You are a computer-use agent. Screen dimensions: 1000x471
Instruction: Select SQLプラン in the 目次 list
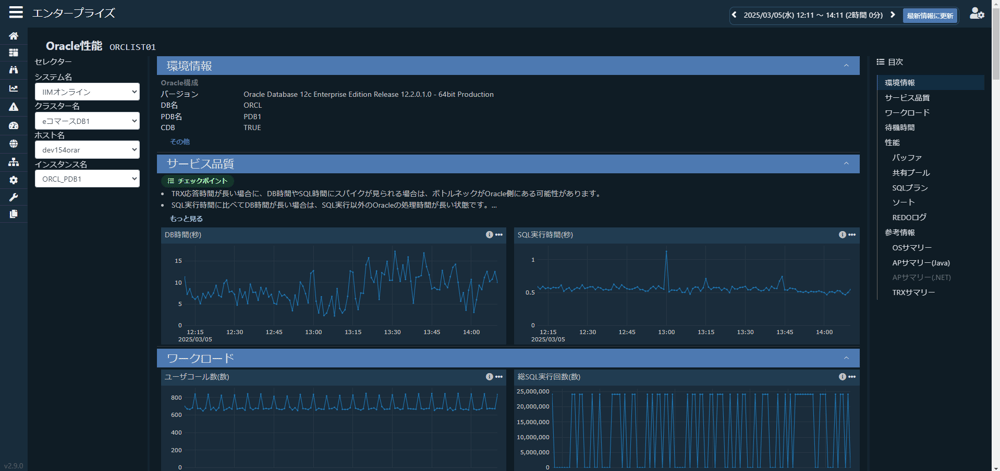tap(910, 188)
